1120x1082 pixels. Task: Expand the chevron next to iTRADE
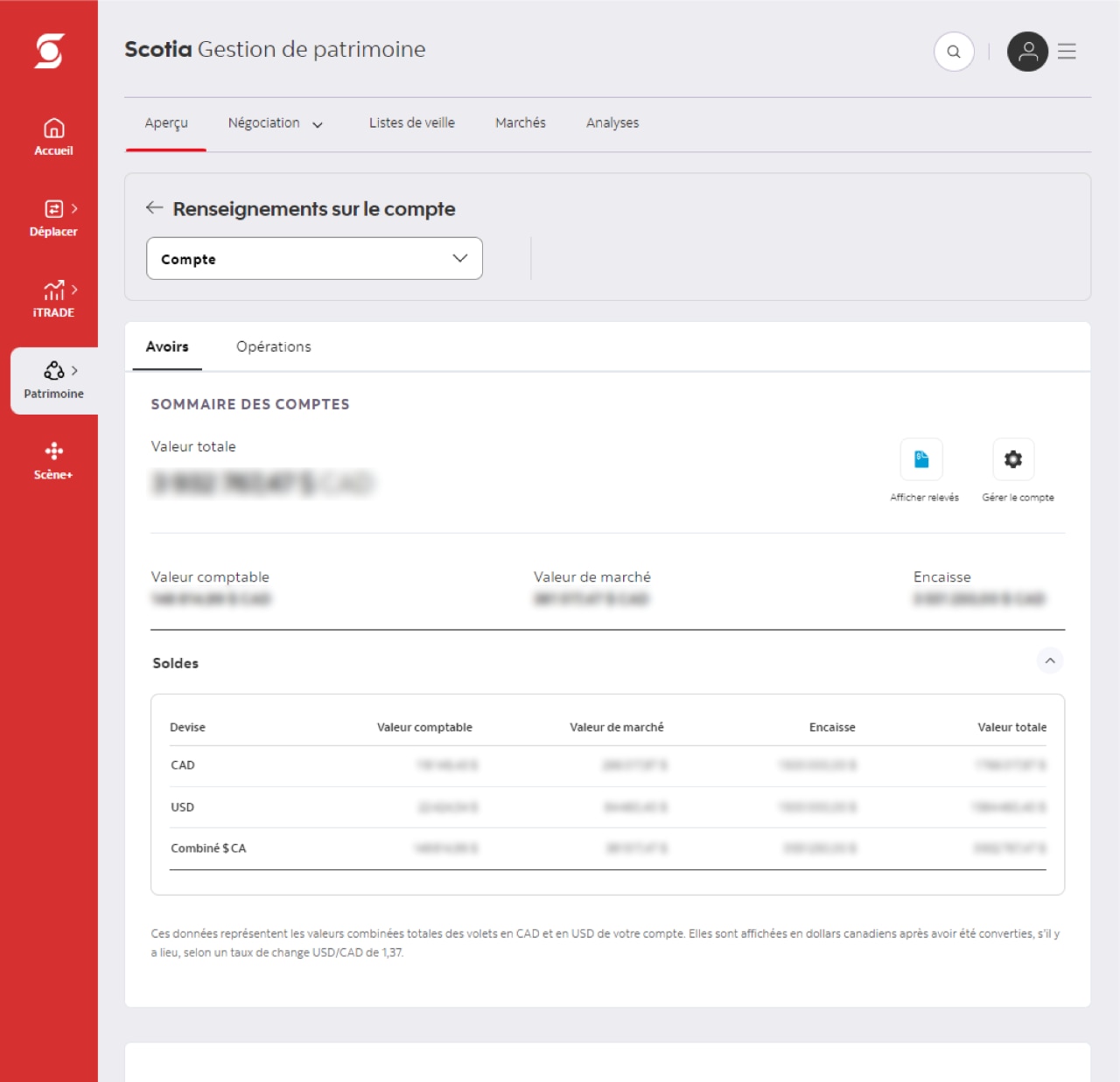click(74, 289)
